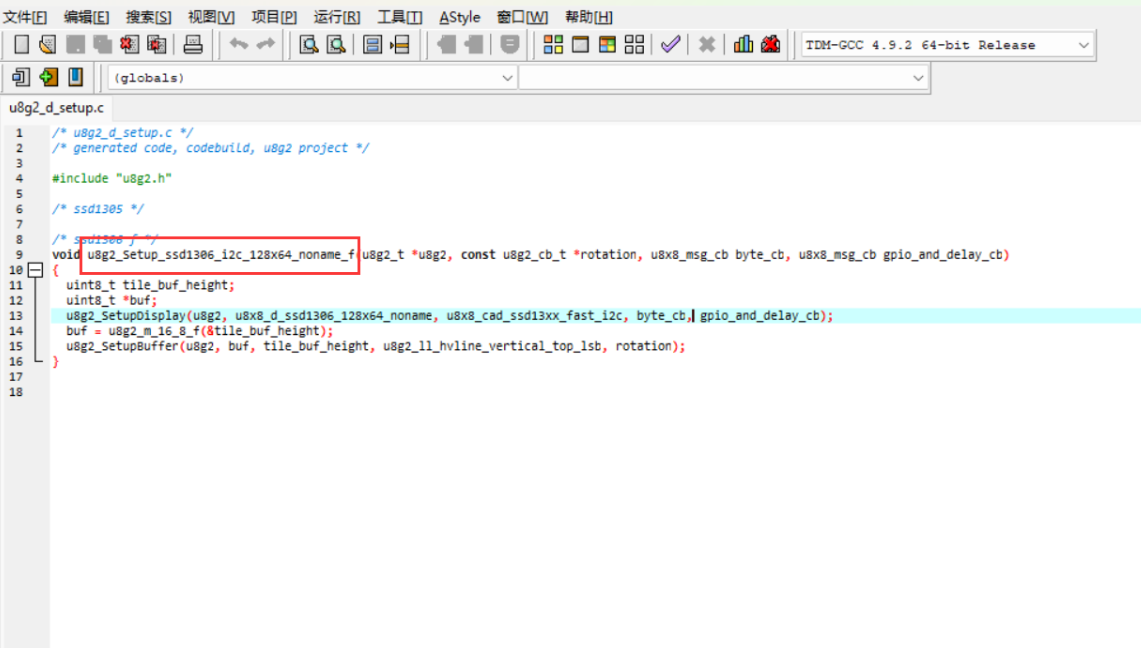Open the 工具[T] menu

pos(399,17)
